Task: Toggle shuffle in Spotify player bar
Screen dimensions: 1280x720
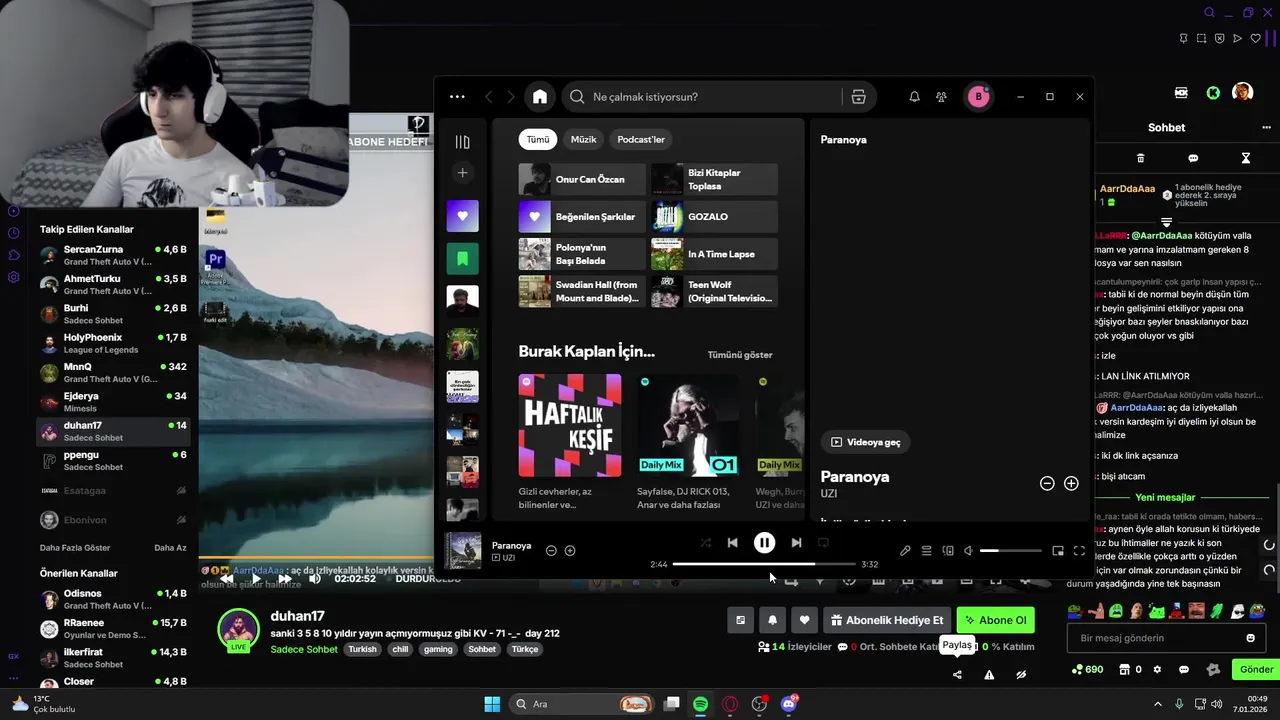Action: [706, 542]
